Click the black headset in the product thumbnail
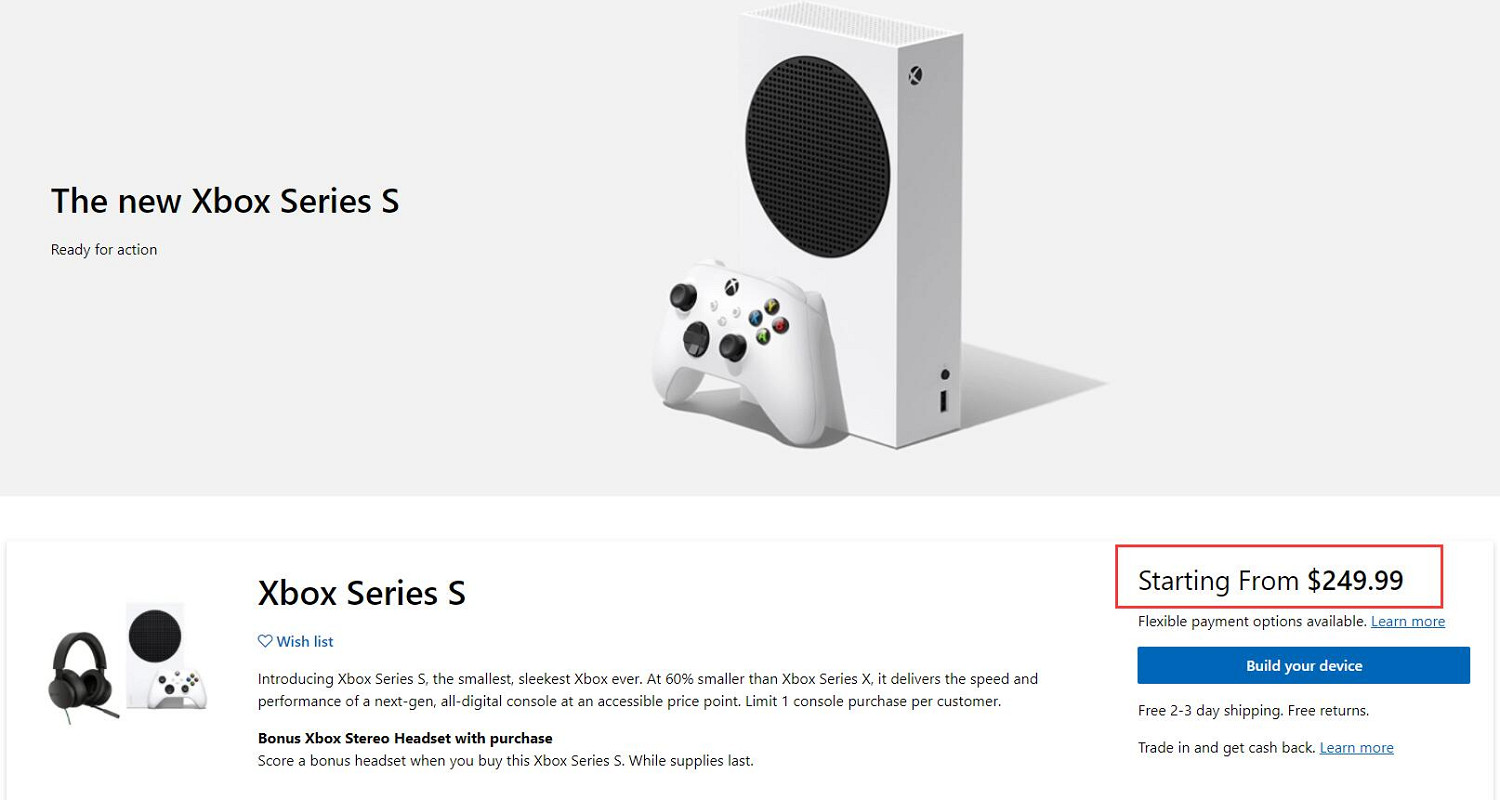Screen dimensions: 1500x800 80,672
